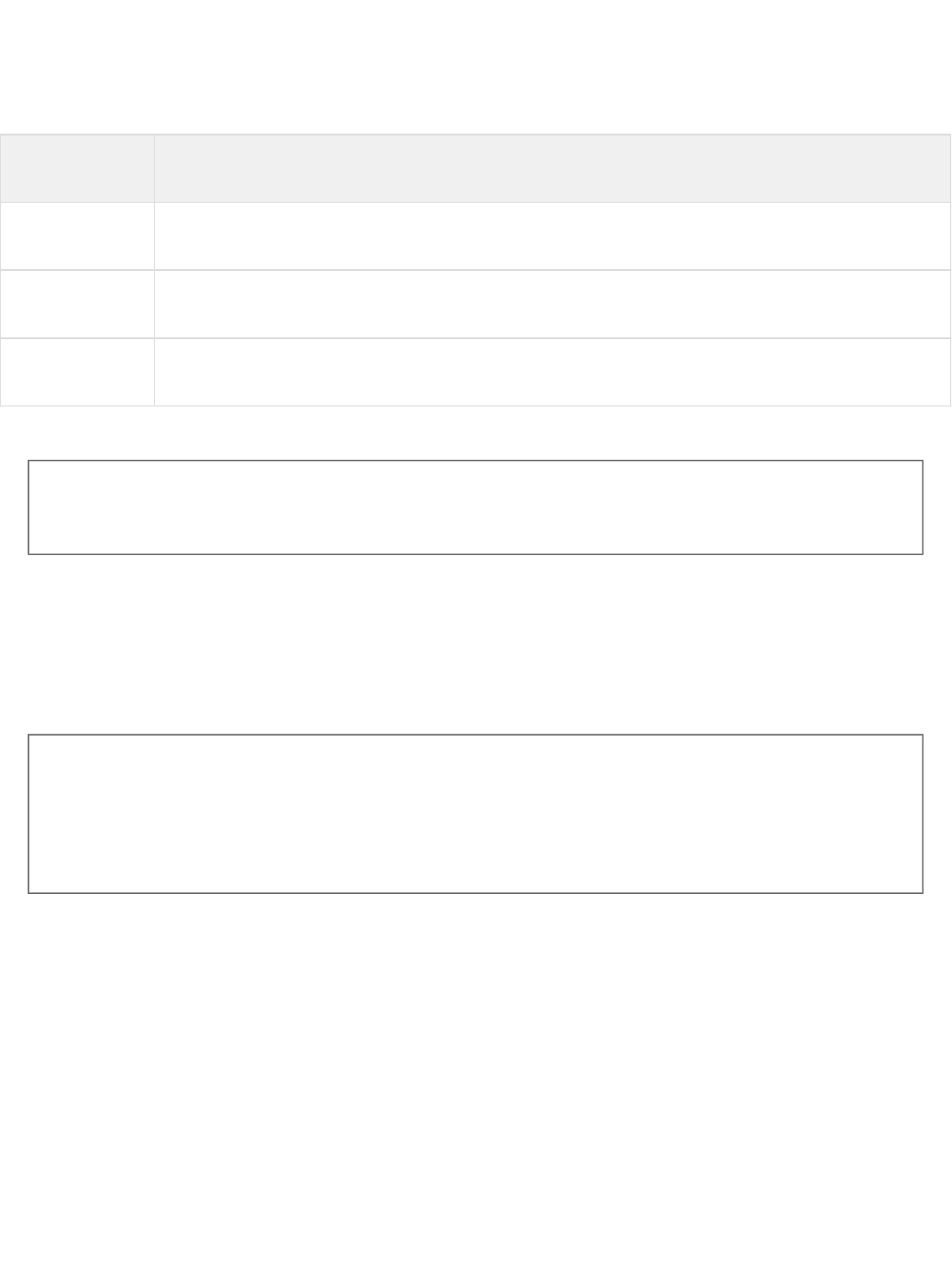Click the right border of the shorter bordered box

tap(923, 507)
